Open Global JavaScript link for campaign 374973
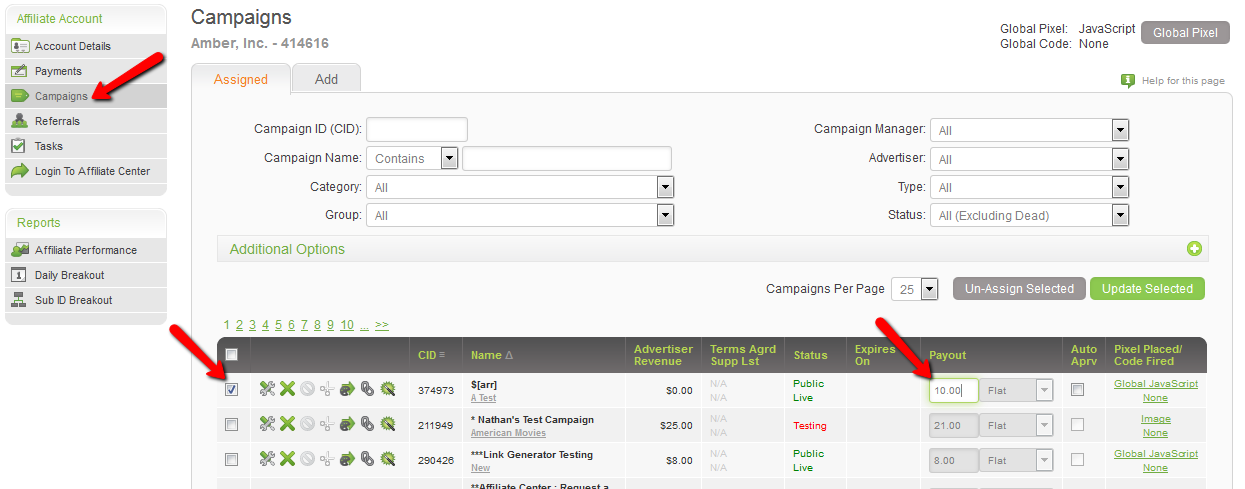This screenshot has height=489, width=1245. click(x=1155, y=384)
